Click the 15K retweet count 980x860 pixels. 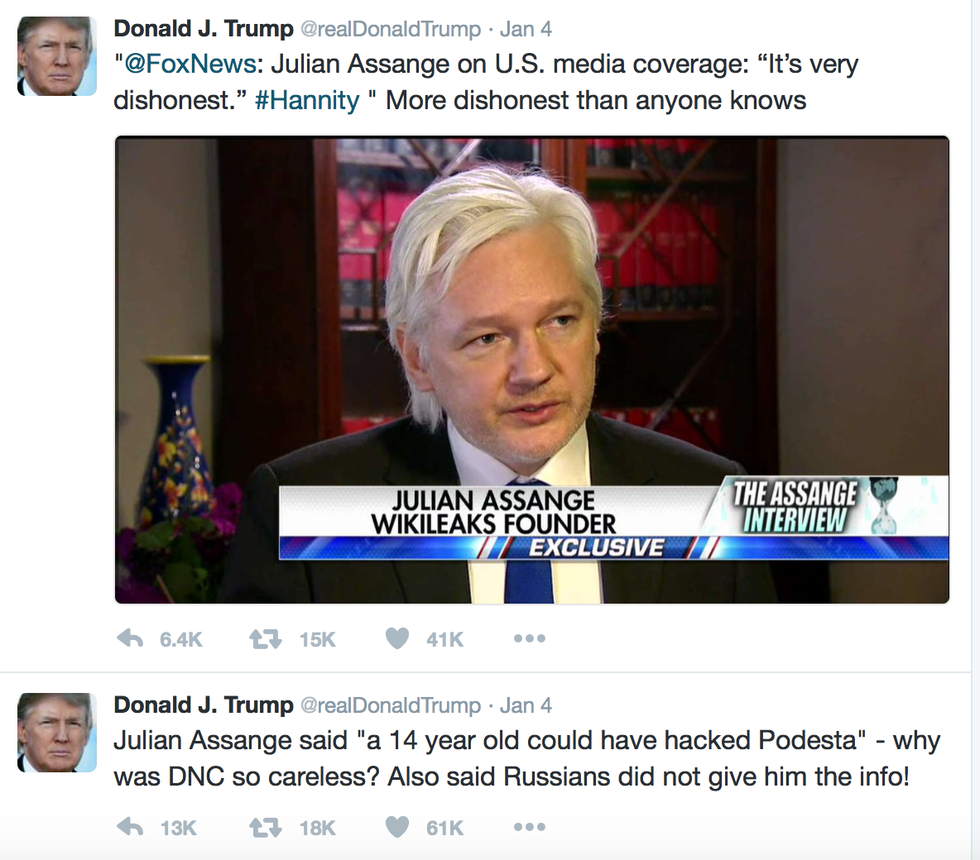point(318,639)
